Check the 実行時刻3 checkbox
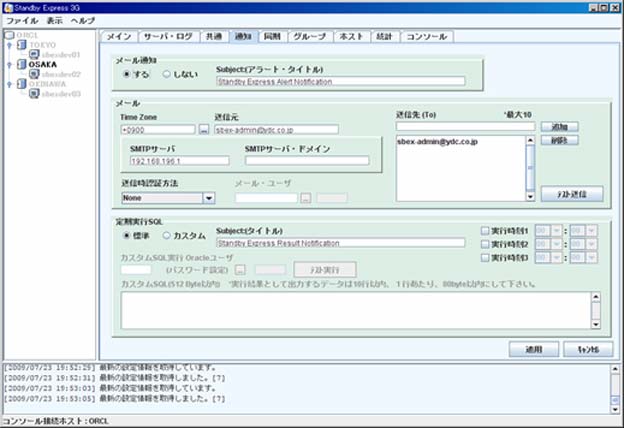The width and height of the screenshot is (624, 428). point(485,258)
